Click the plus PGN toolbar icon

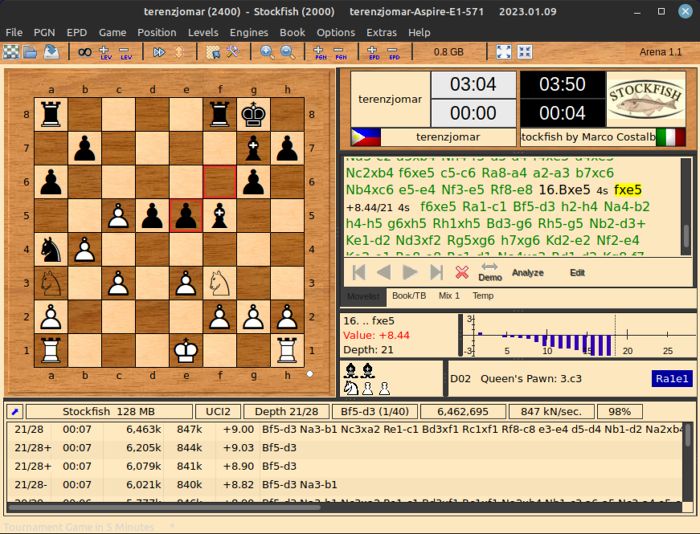click(320, 53)
